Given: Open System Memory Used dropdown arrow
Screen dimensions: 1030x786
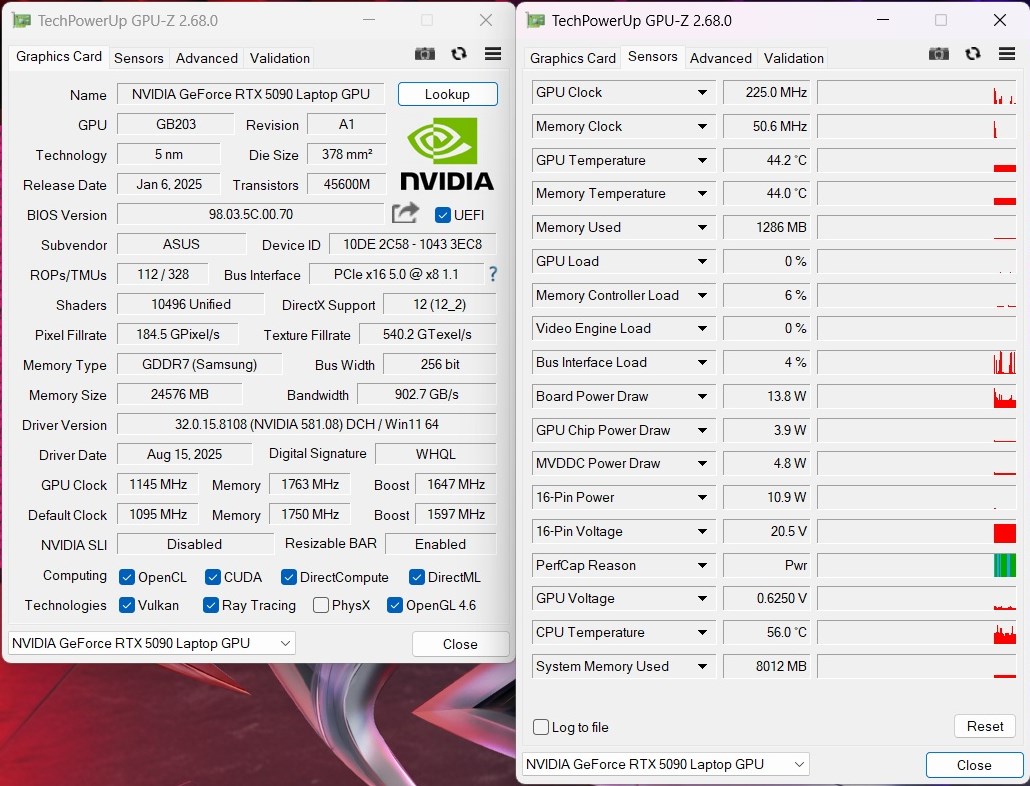Looking at the screenshot, I should [702, 666].
